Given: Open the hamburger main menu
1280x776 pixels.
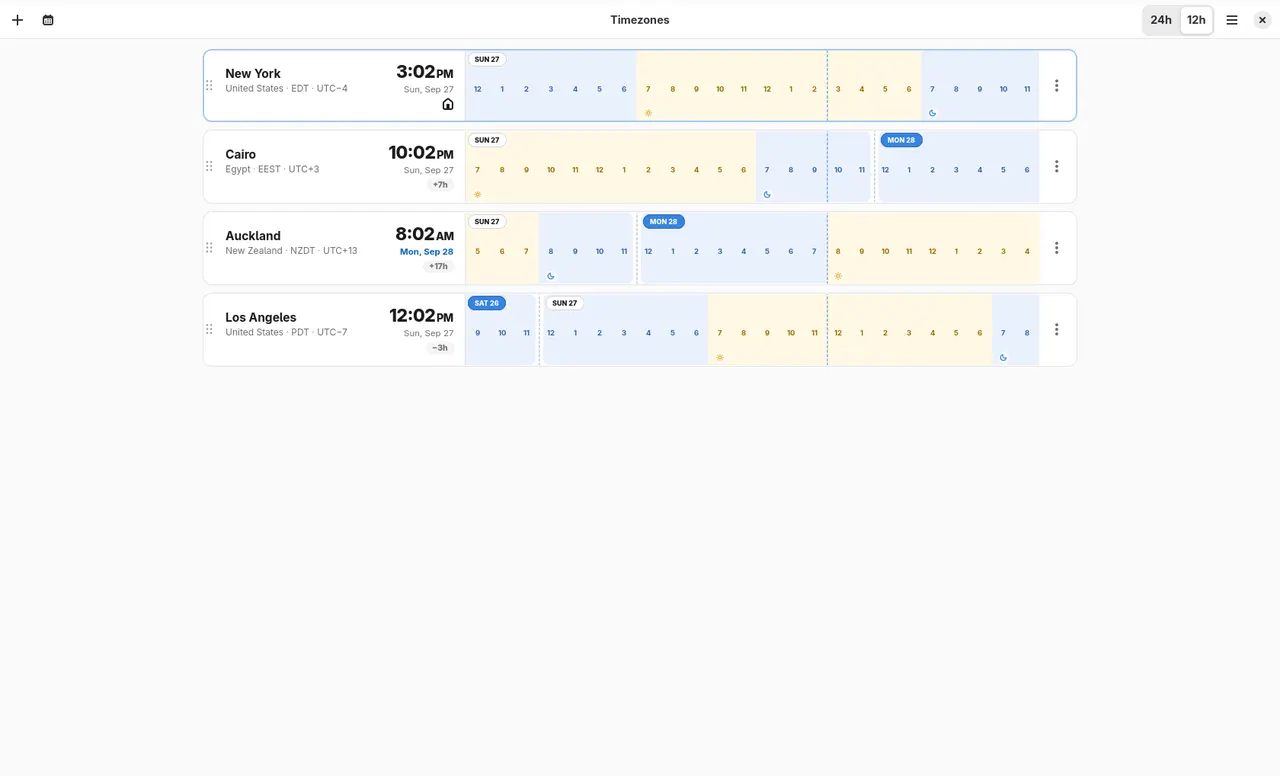Looking at the screenshot, I should 1232,20.
